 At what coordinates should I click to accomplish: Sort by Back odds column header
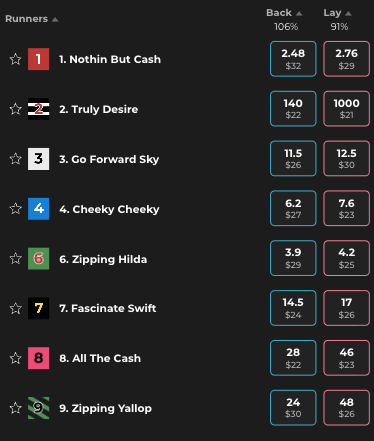coord(284,13)
